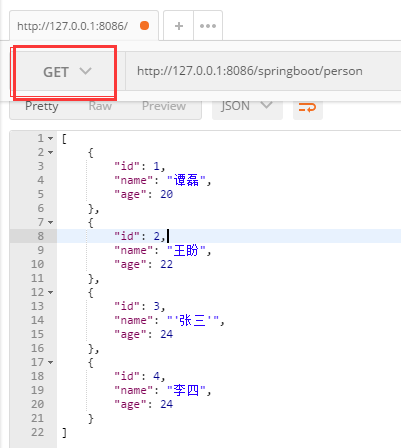Click the "age": 20 line
401x448 pixels.
tap(143, 194)
